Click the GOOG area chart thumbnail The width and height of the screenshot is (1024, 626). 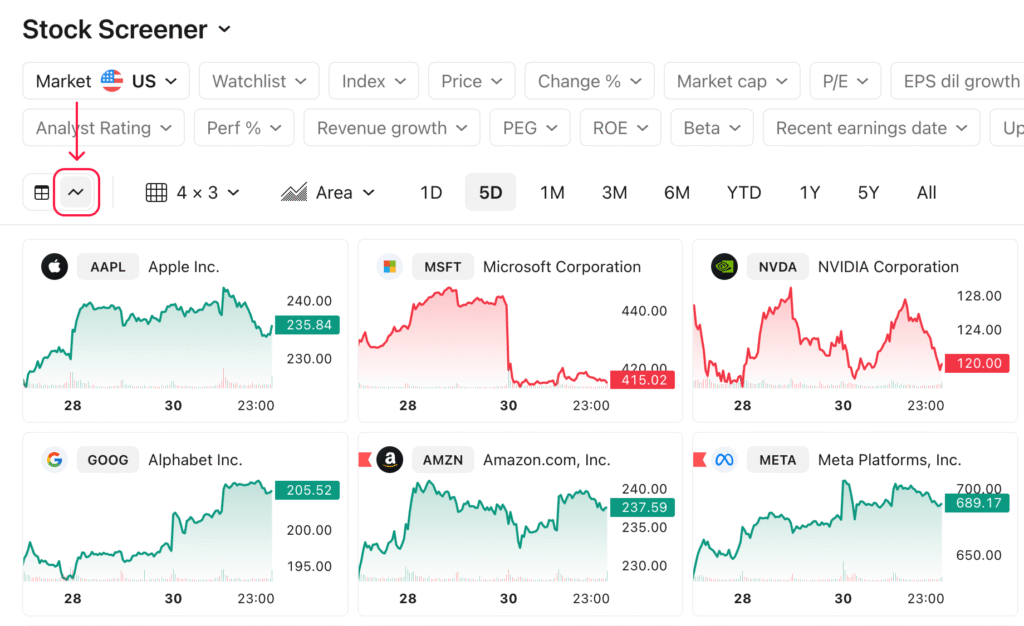[149, 530]
